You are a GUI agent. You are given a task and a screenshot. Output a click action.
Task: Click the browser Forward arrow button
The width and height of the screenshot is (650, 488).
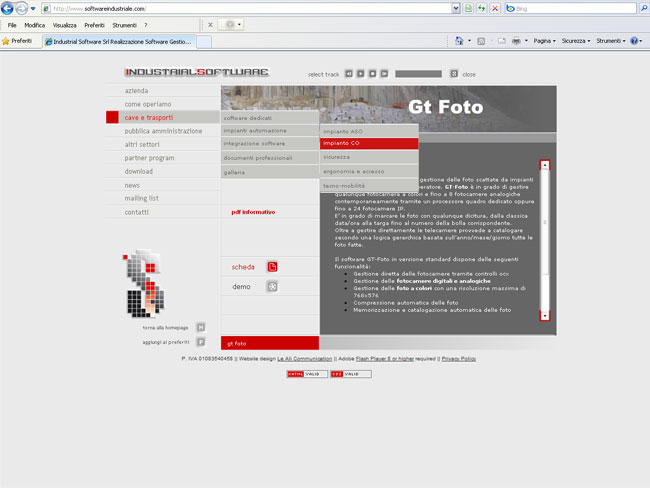click(21, 8)
